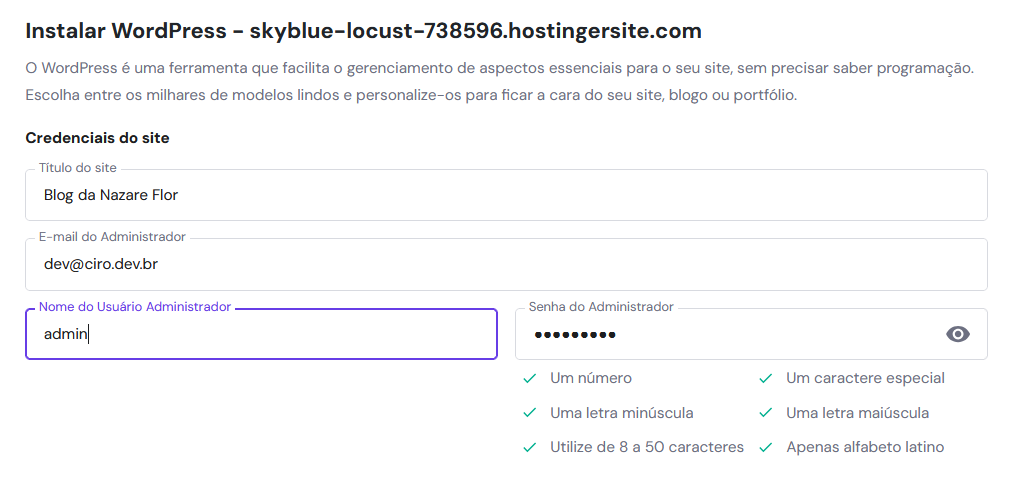
Task: Click the 'Uma letra minúscula' requirement text
Action: pyautogui.click(x=621, y=413)
